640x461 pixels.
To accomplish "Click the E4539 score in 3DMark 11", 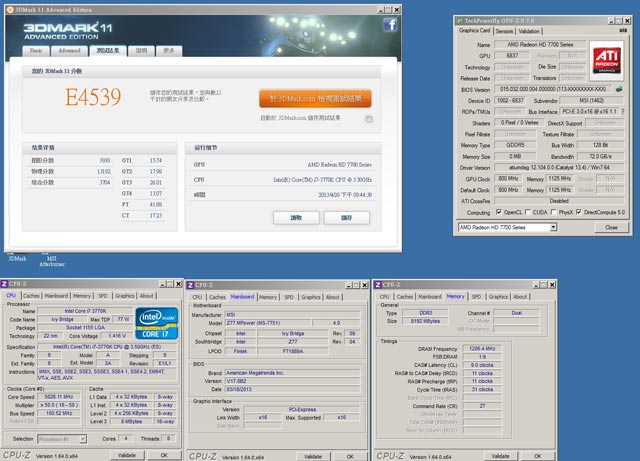I will (x=93, y=97).
